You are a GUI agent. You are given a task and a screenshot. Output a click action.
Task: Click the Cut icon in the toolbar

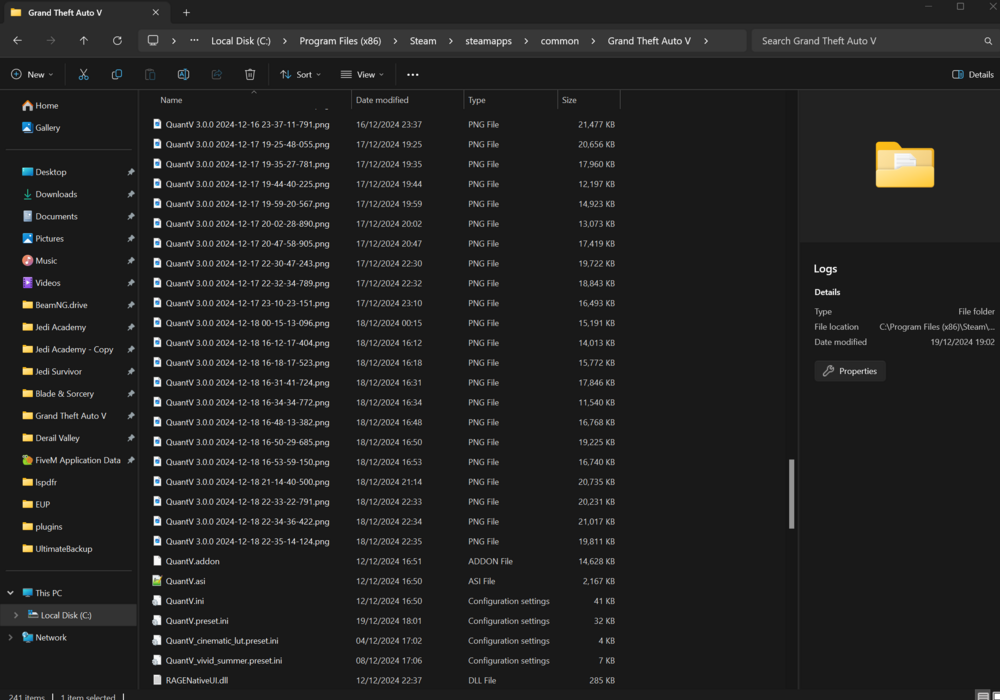(x=83, y=74)
